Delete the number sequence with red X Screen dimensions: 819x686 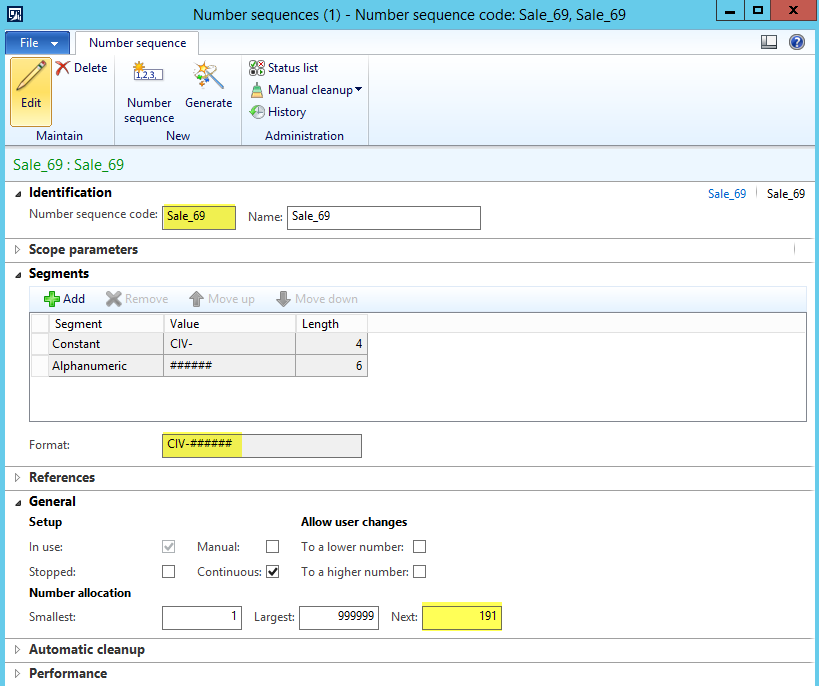pyautogui.click(x=81, y=68)
